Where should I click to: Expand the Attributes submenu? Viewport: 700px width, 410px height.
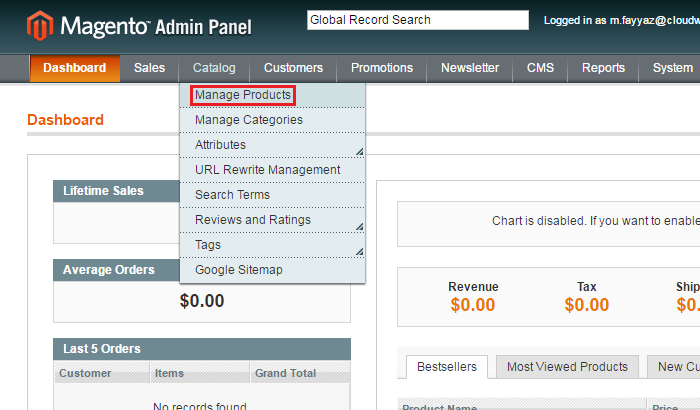click(x=272, y=145)
